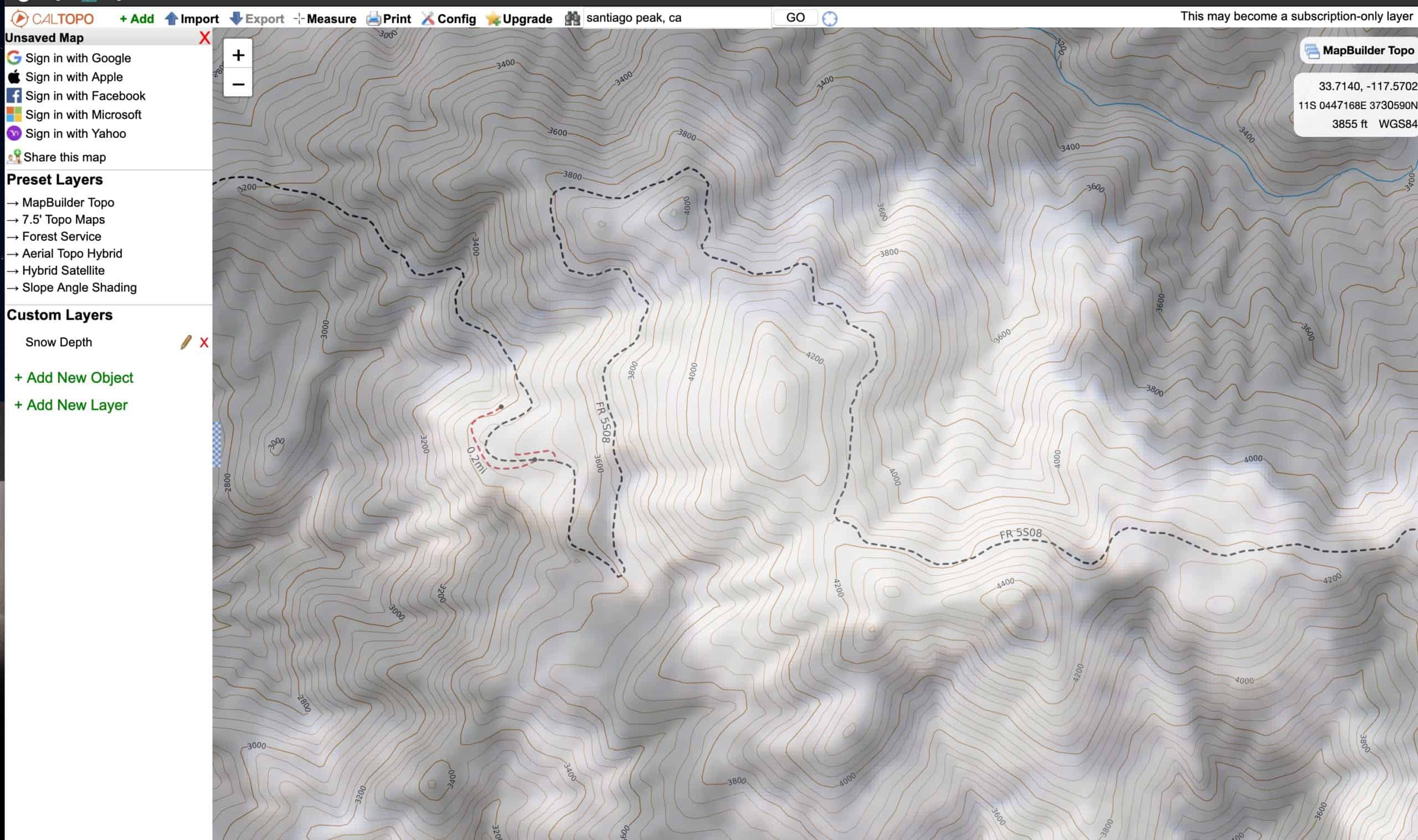The height and width of the screenshot is (840, 1418).
Task: Open the Import menu
Action: pos(192,19)
